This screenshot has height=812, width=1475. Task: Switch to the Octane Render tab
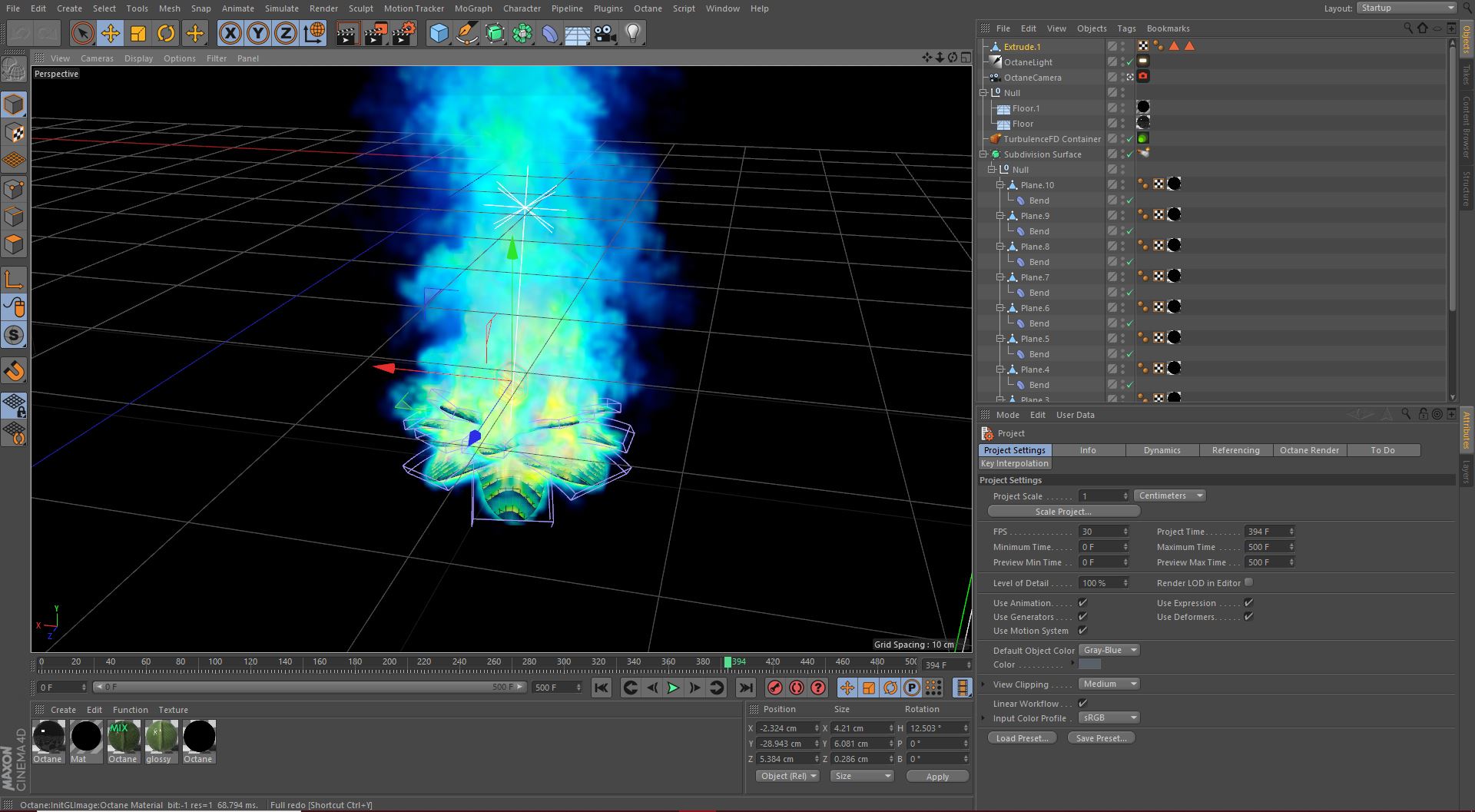(1309, 450)
